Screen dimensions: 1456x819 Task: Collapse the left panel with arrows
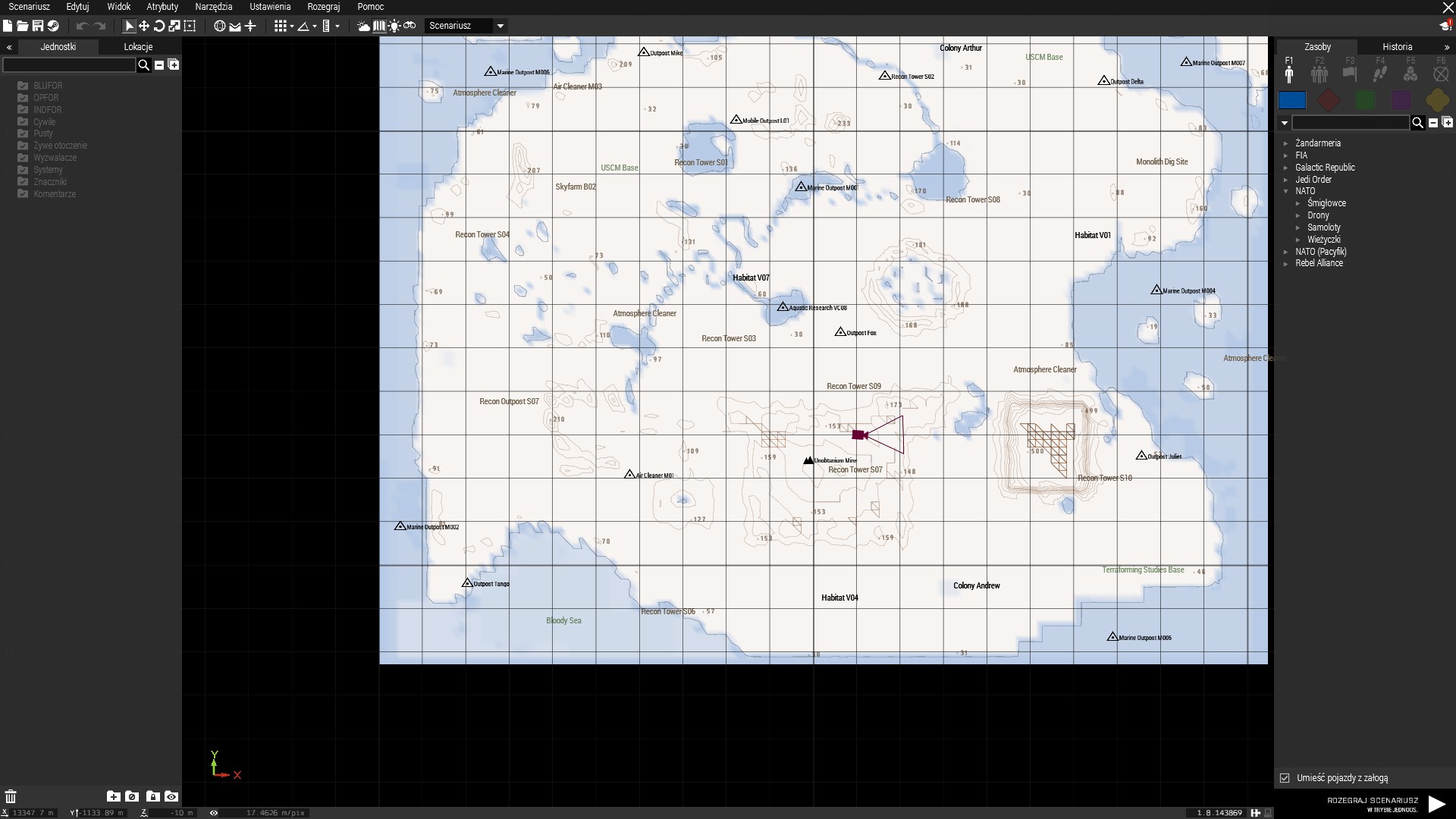[x=9, y=47]
